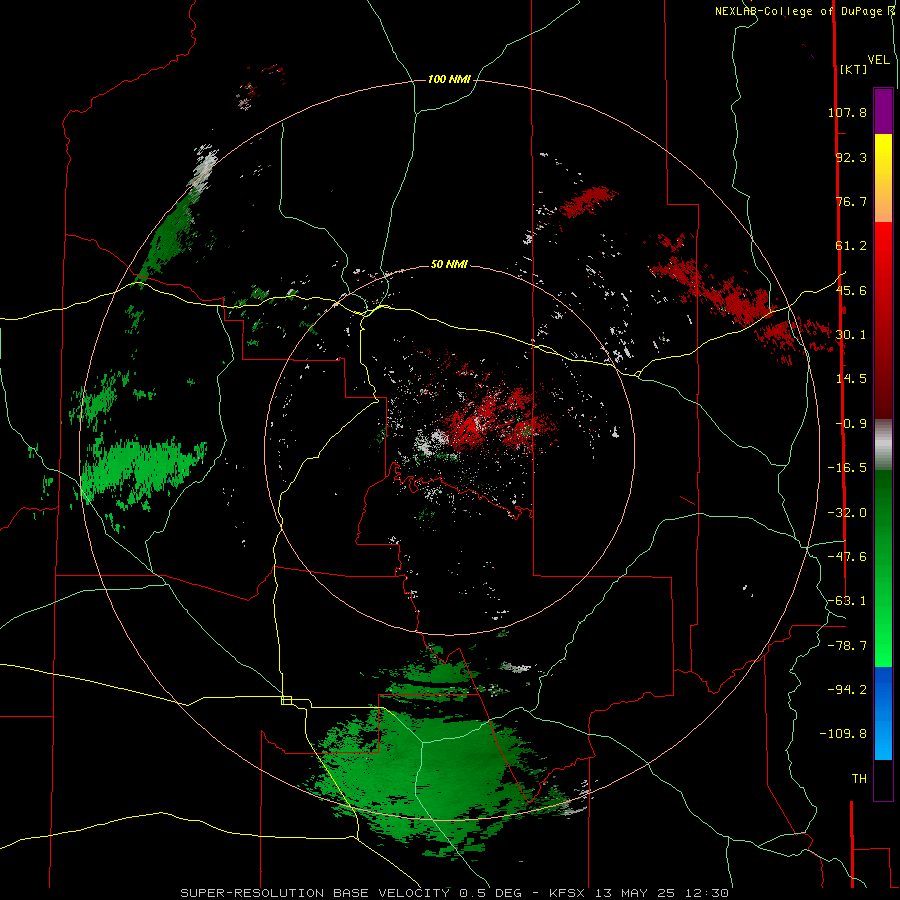Click the -78.7 velocity scale value
This screenshot has height=900, width=900.
(847, 646)
